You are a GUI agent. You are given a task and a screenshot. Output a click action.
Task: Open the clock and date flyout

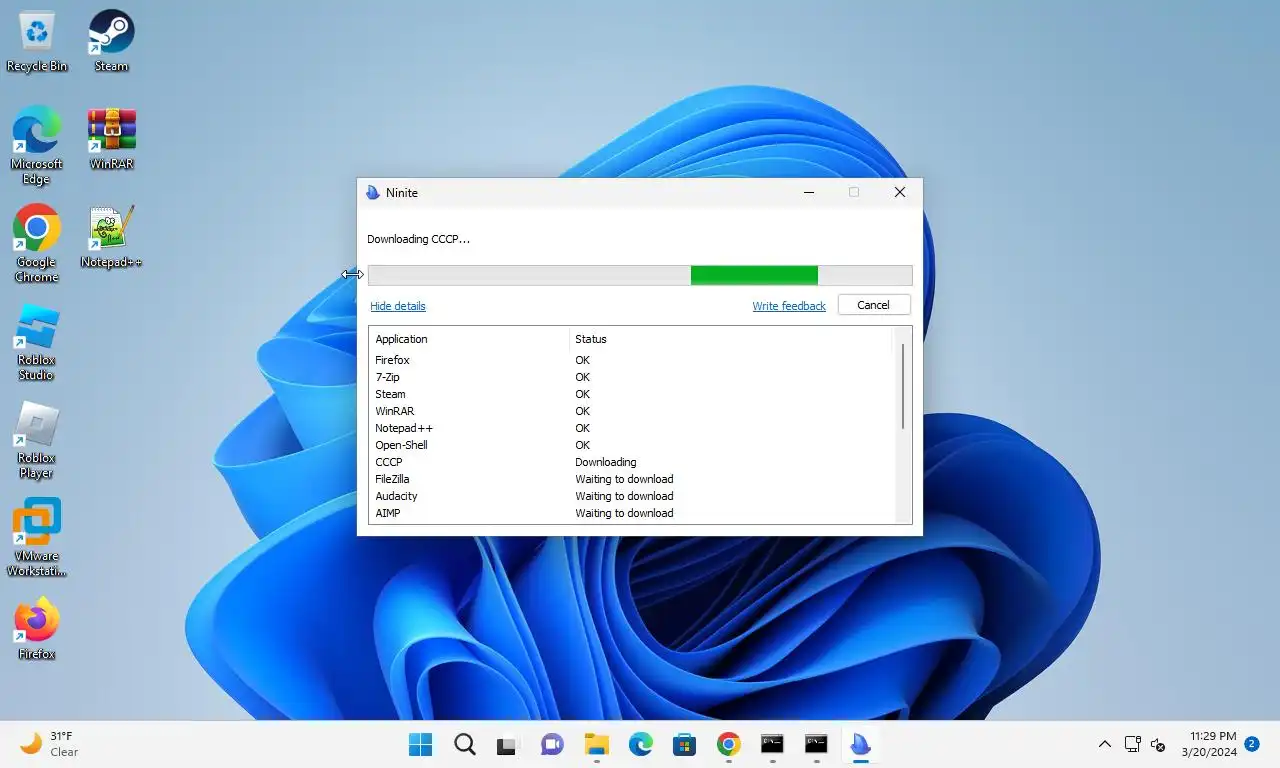(1208, 744)
